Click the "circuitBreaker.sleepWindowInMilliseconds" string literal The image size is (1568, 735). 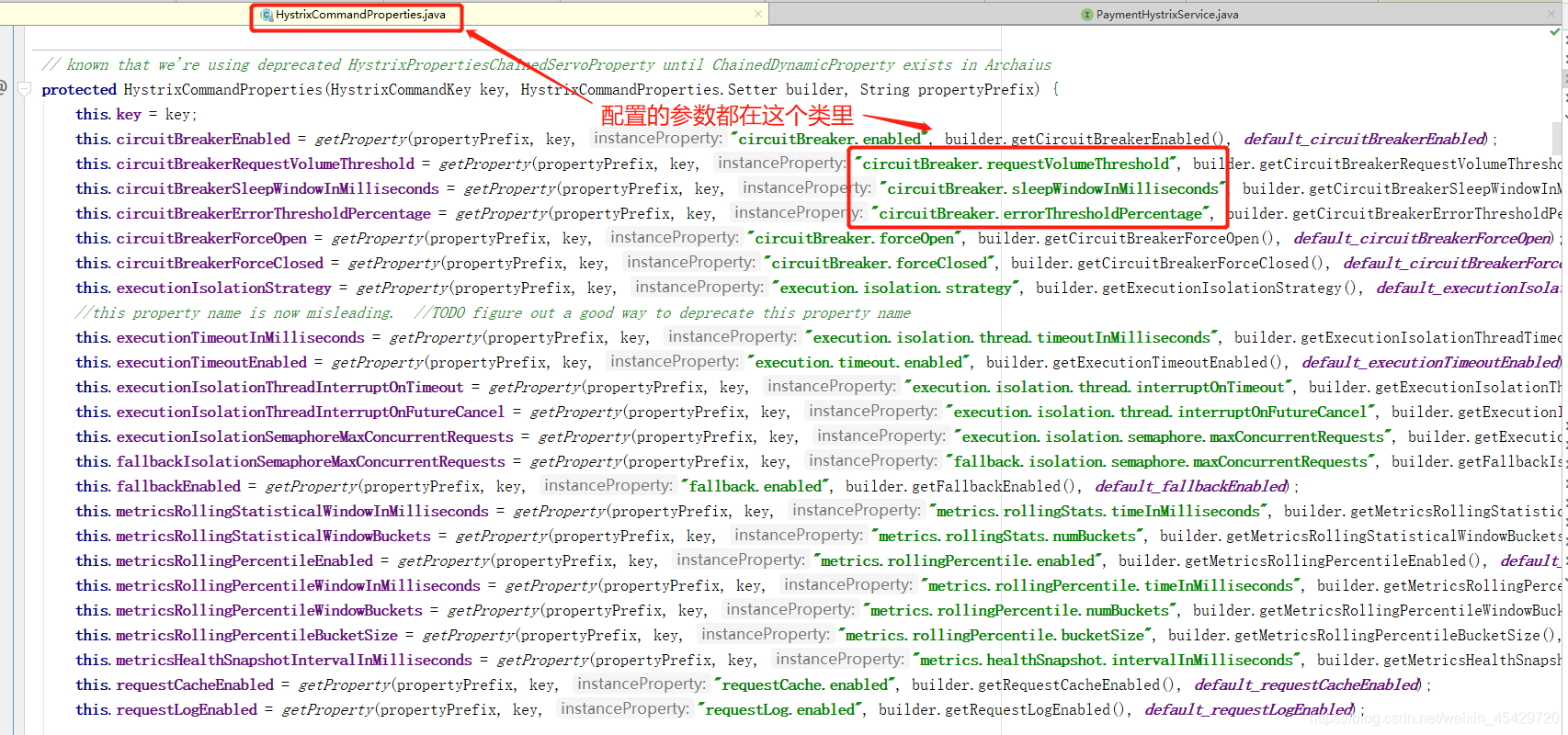1053,188
